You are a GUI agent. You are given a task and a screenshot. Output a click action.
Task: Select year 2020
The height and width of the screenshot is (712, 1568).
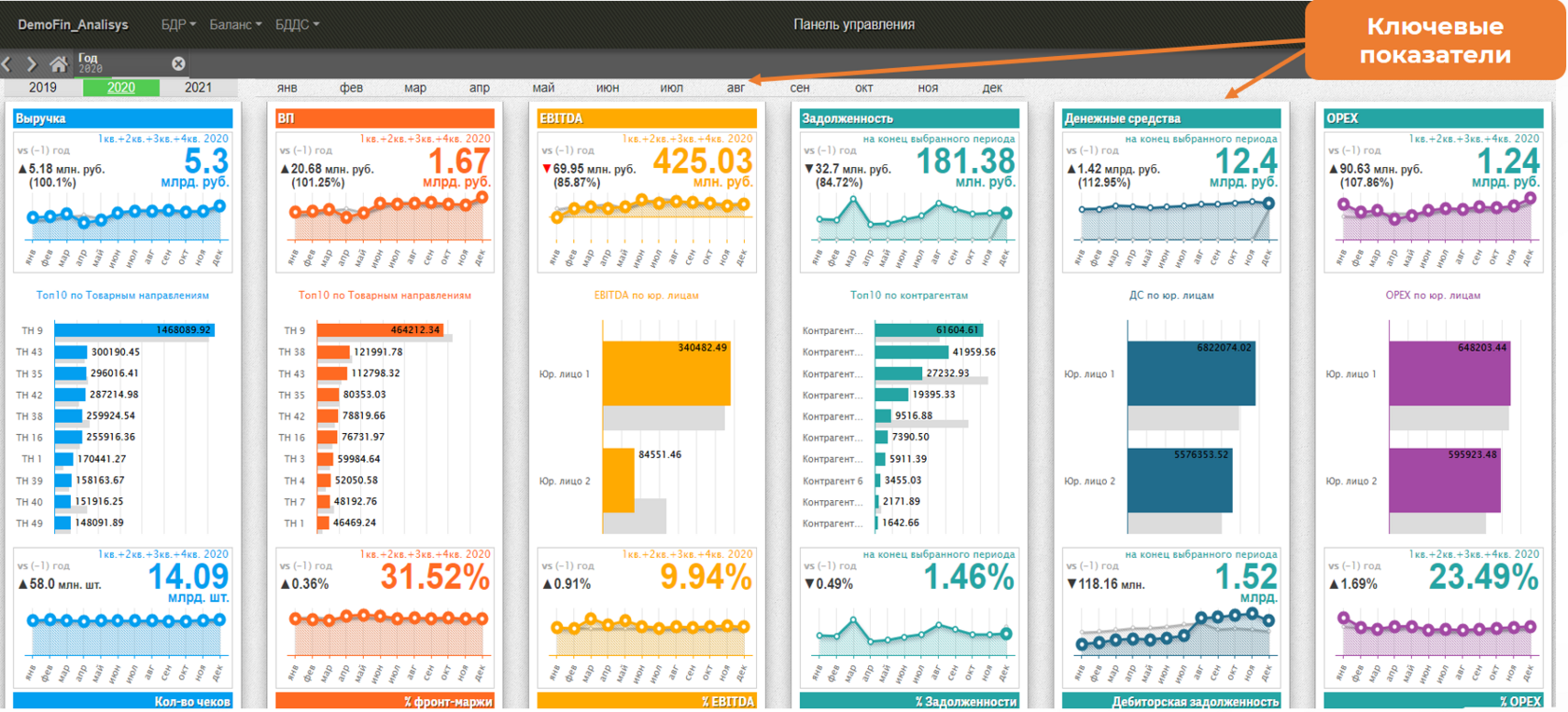(x=121, y=88)
